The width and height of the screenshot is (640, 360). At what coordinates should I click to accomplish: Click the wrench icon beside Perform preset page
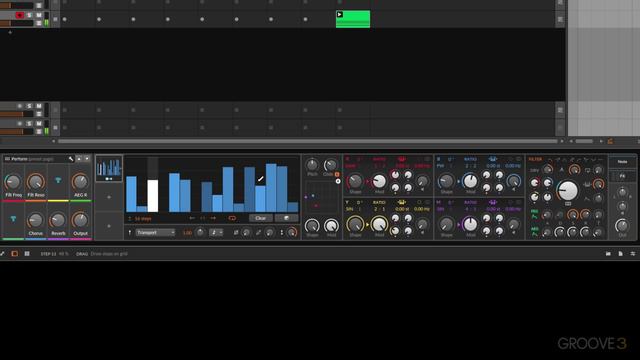71,159
